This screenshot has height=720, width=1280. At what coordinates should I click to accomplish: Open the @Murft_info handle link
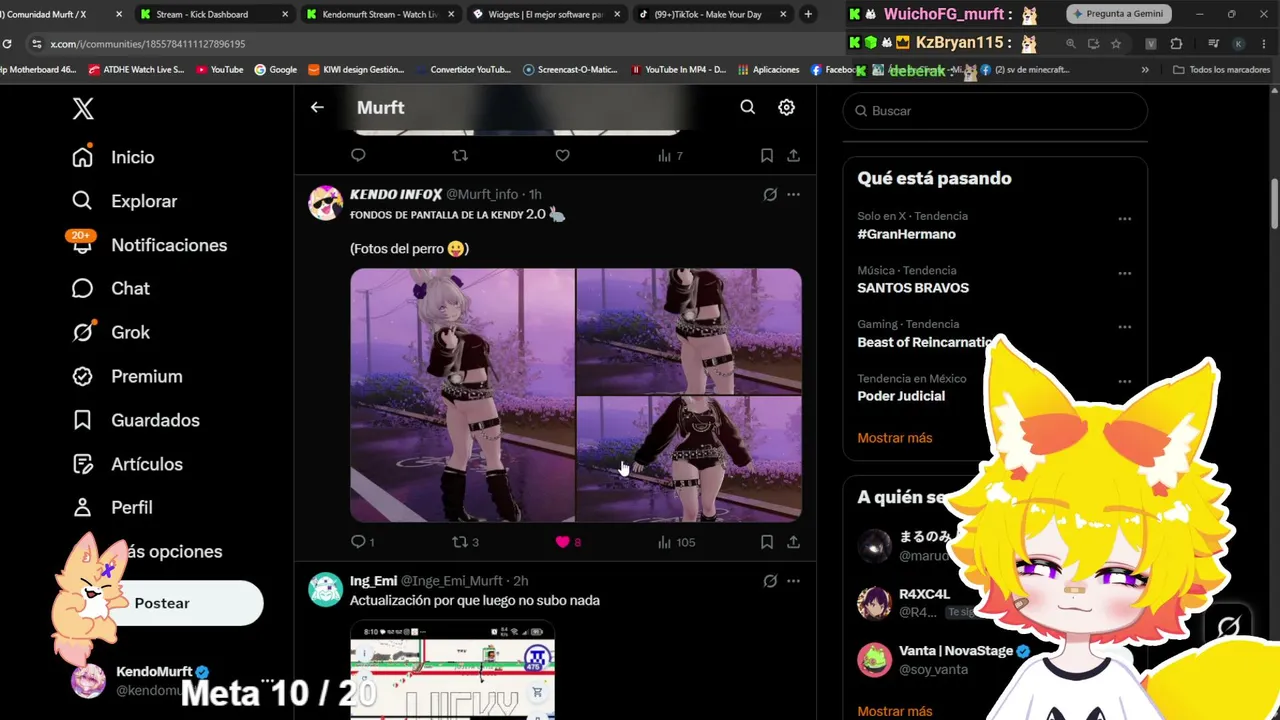point(482,194)
